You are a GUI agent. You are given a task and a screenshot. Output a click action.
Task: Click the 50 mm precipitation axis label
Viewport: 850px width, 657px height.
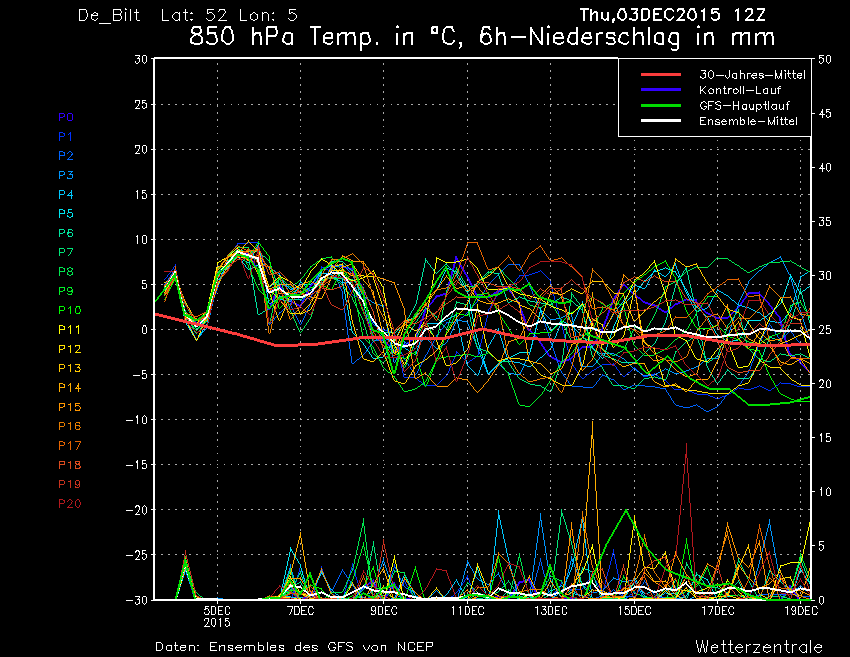coord(824,59)
